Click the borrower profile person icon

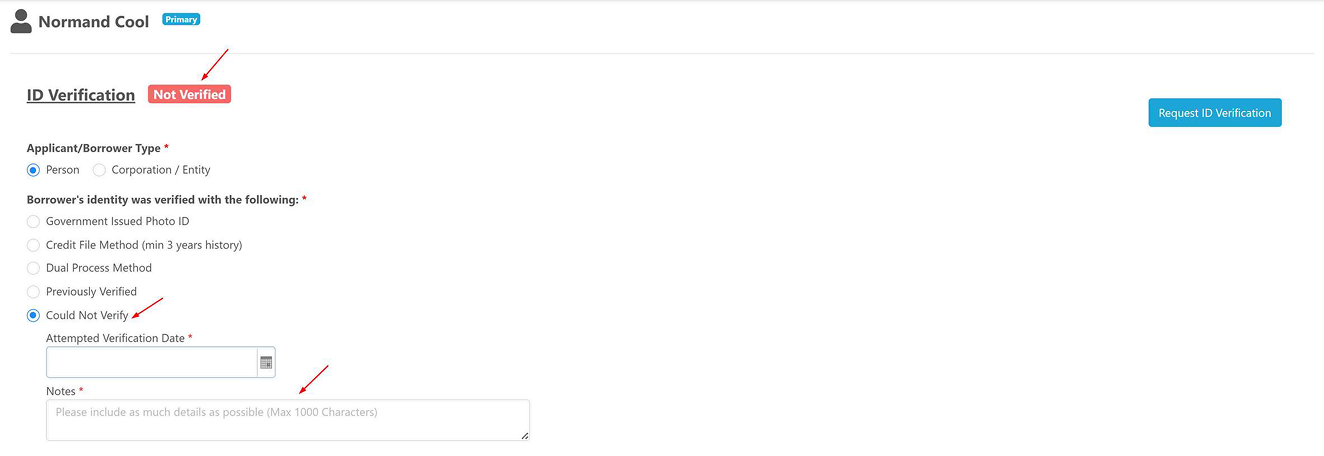[20, 21]
